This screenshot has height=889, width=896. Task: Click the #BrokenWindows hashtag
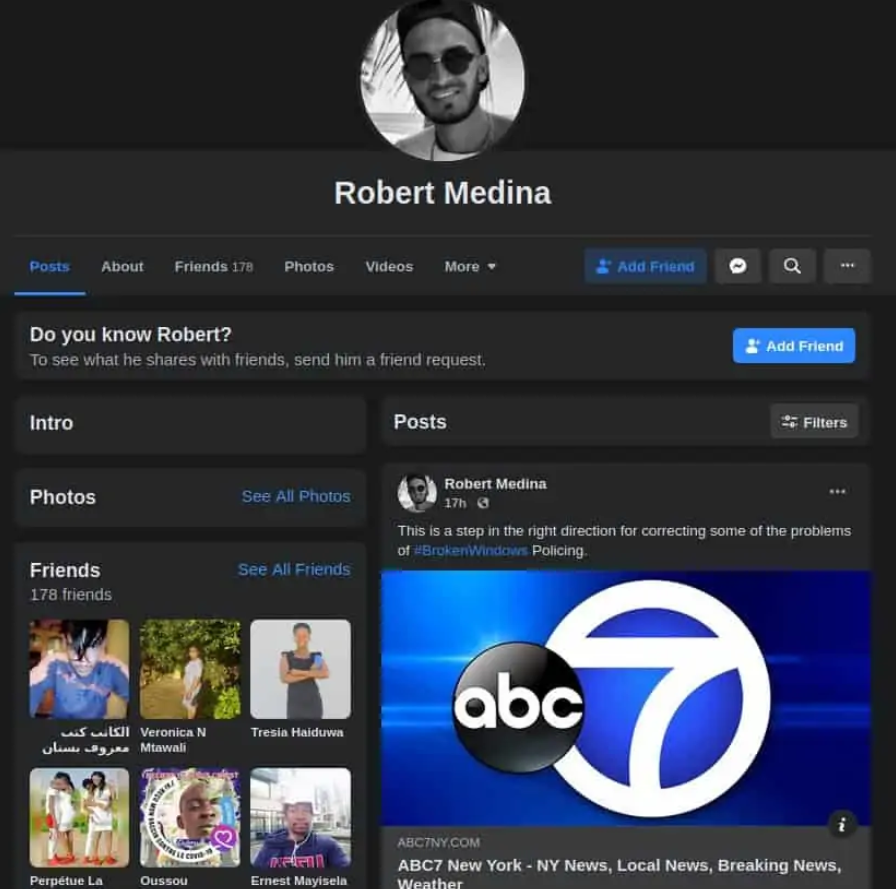pos(470,550)
